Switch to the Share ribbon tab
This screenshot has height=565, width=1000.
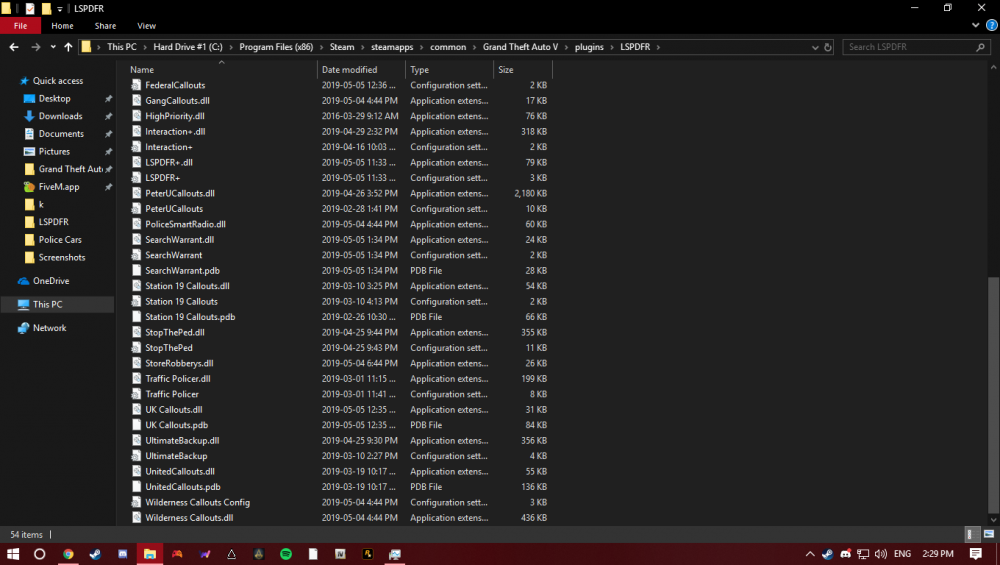point(105,26)
